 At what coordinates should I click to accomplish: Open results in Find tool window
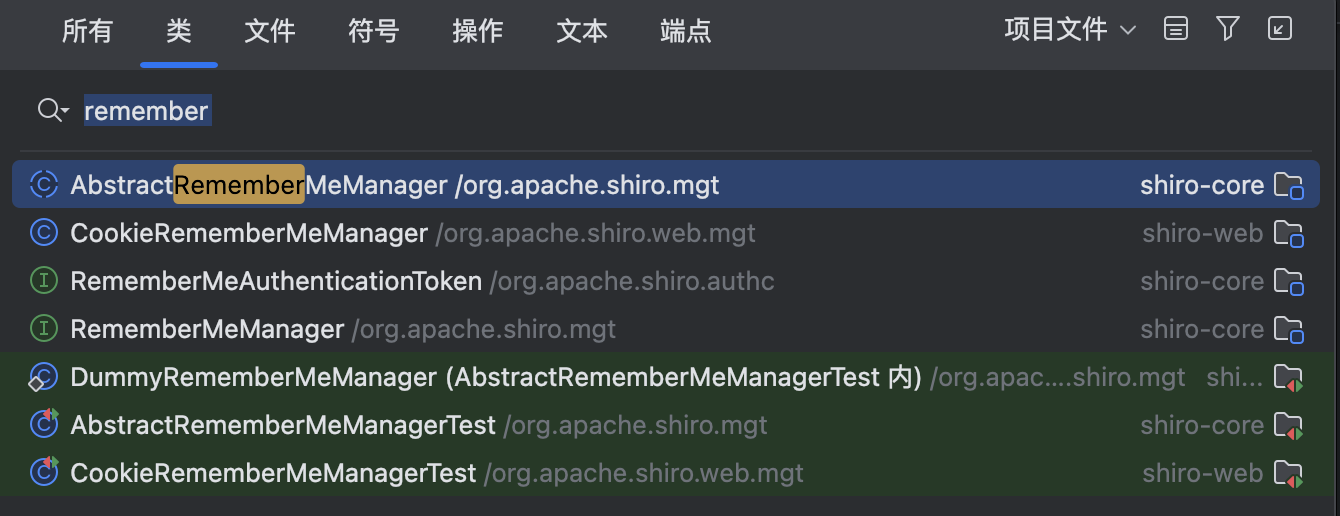pos(1280,29)
